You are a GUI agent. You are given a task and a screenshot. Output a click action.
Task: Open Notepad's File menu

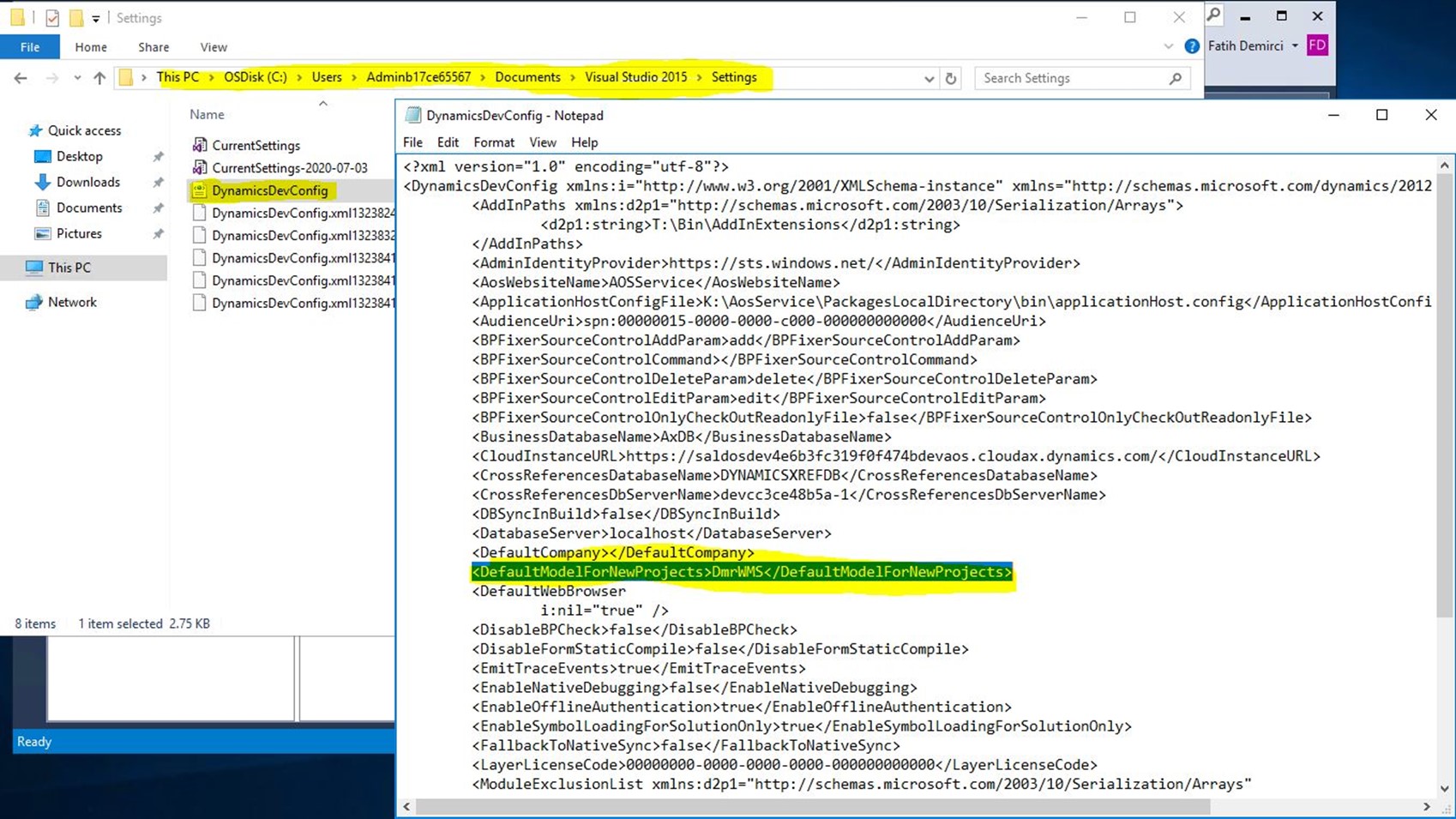point(412,142)
